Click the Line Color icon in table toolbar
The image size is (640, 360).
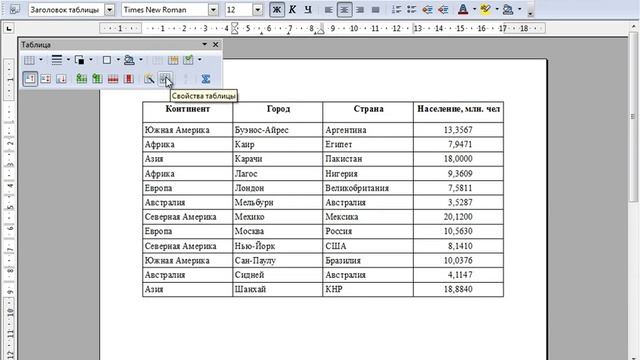[80, 60]
